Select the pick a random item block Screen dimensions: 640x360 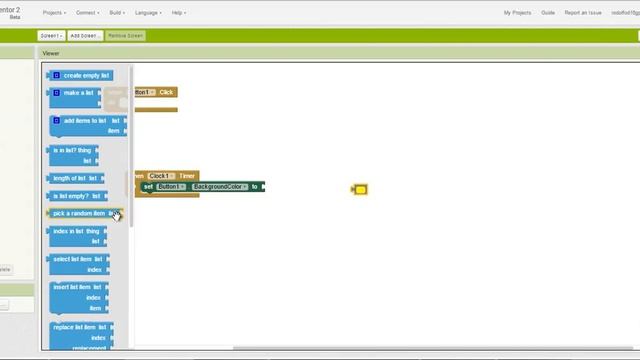[85, 213]
